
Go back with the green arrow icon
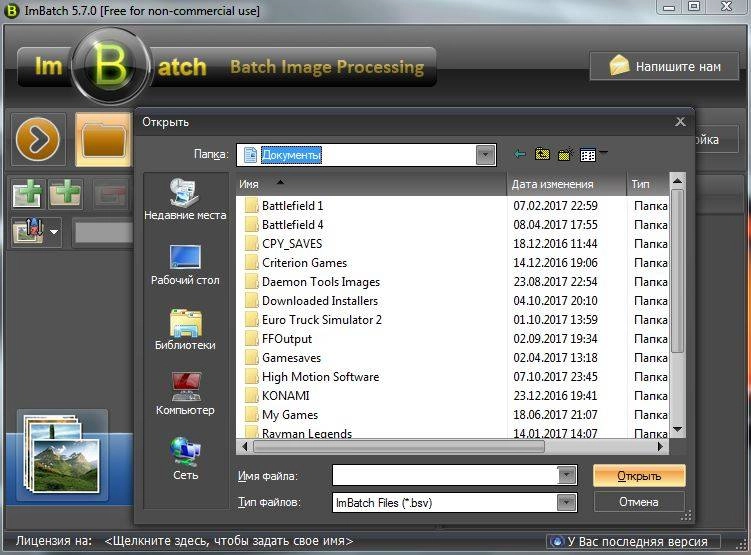[x=520, y=154]
